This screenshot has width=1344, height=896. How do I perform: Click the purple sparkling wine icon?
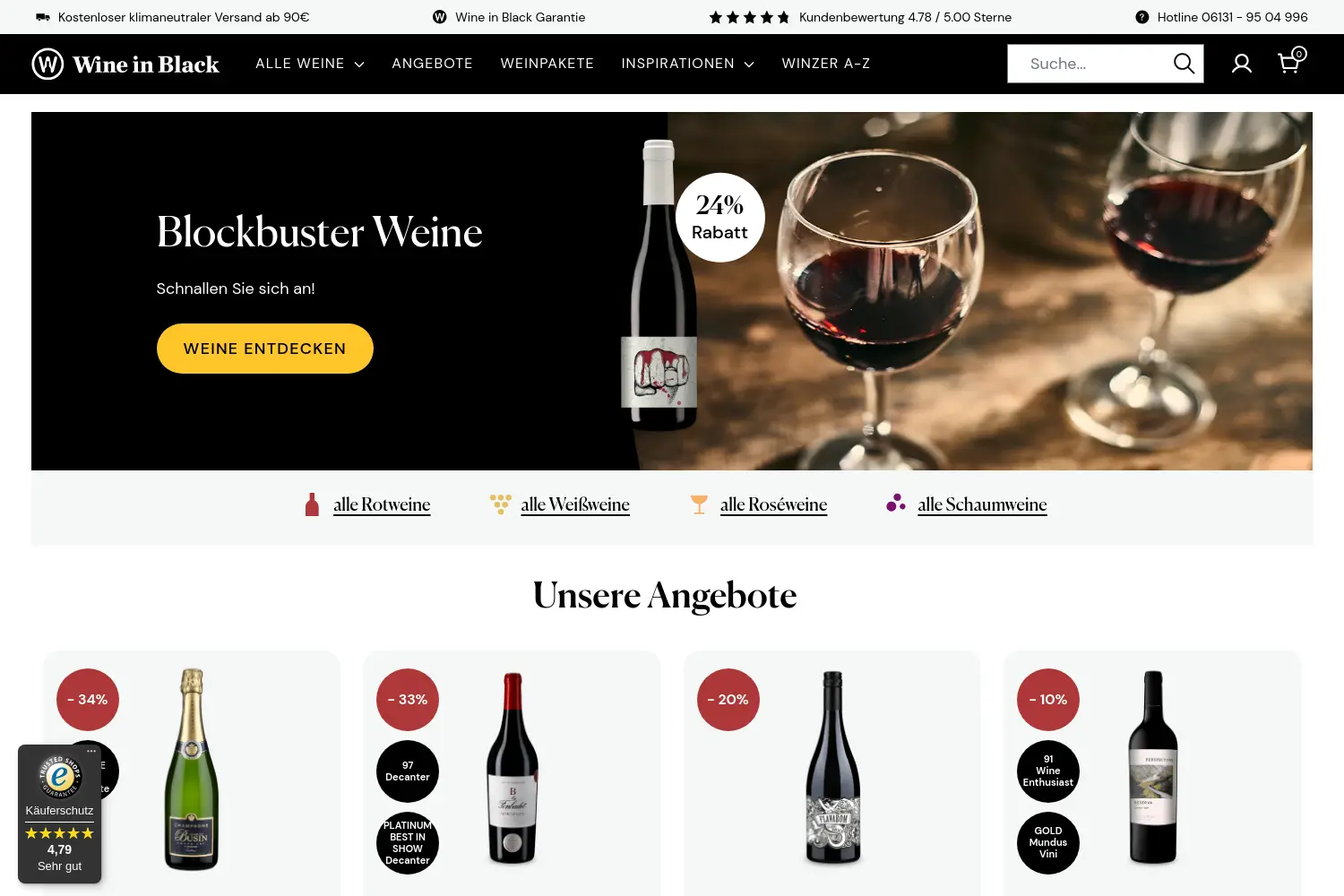(896, 503)
